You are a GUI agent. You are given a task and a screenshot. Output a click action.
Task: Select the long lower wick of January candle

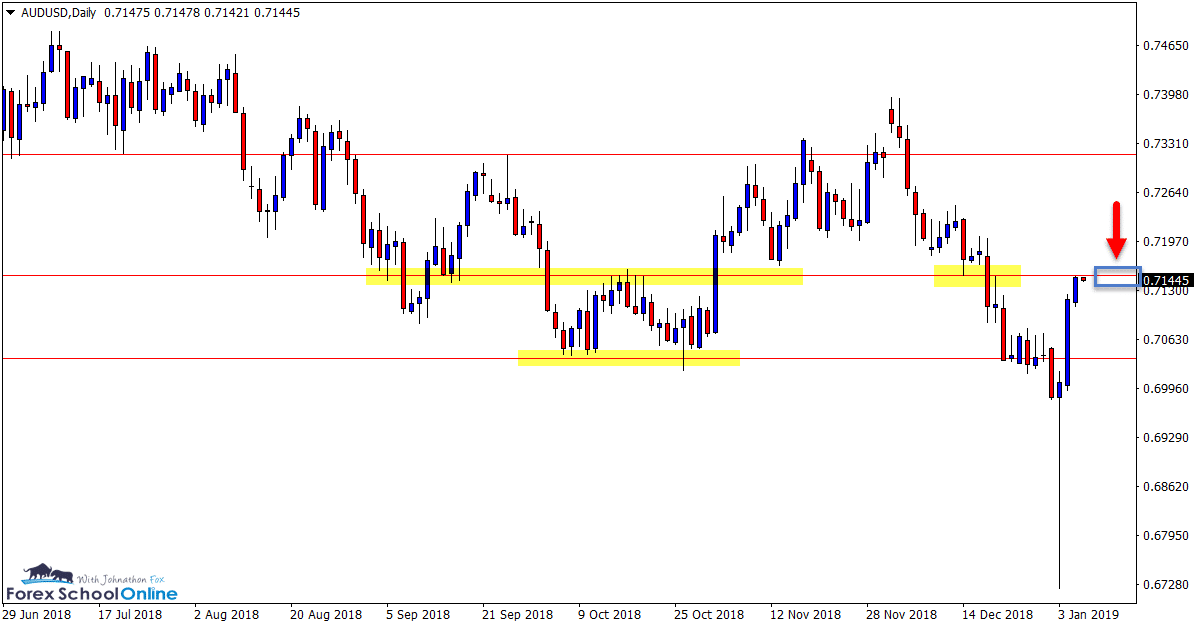tap(1059, 500)
